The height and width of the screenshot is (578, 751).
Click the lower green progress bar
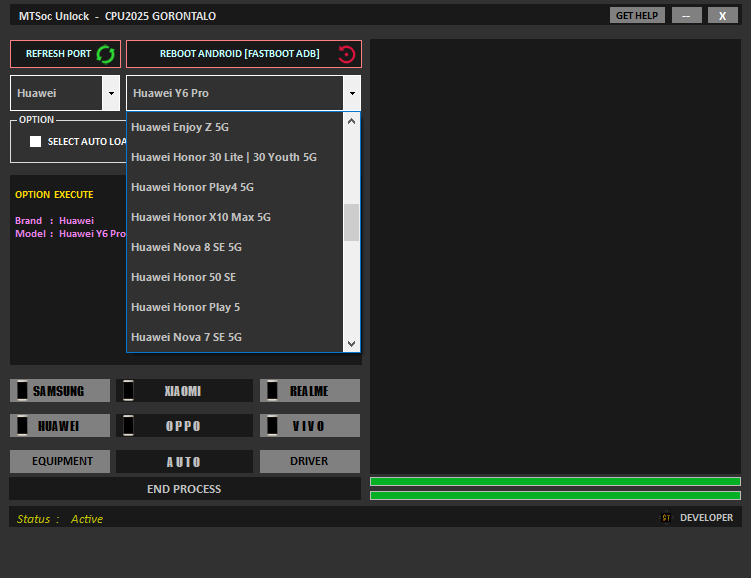coord(556,495)
